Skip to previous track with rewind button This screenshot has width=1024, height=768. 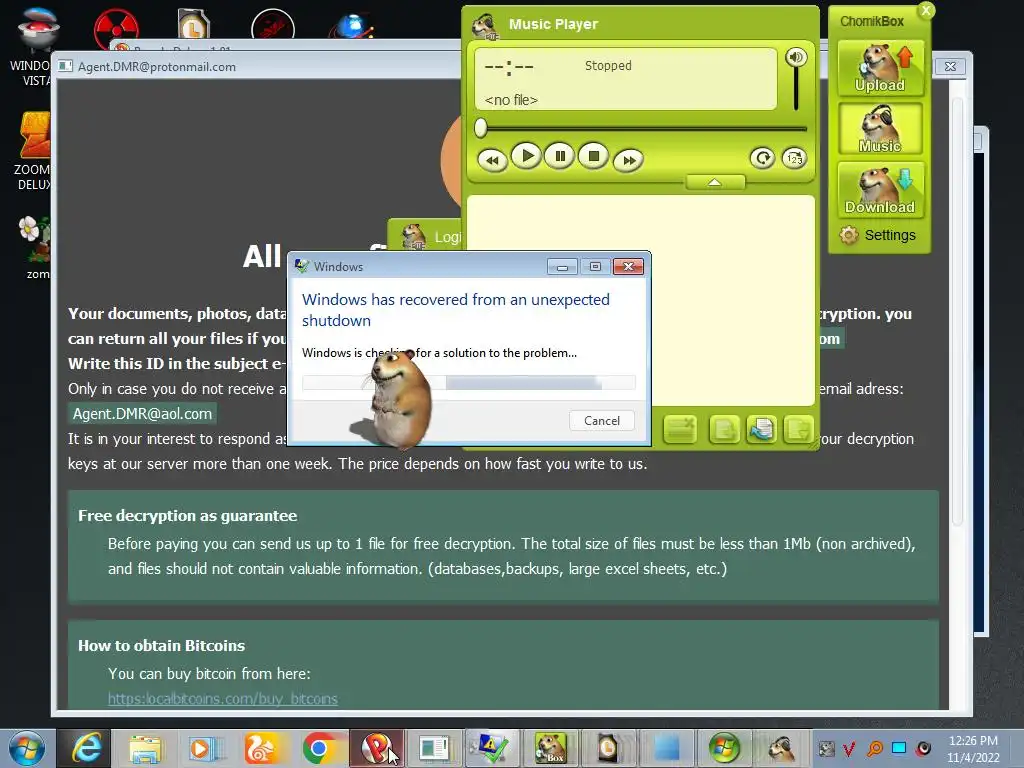click(492, 160)
